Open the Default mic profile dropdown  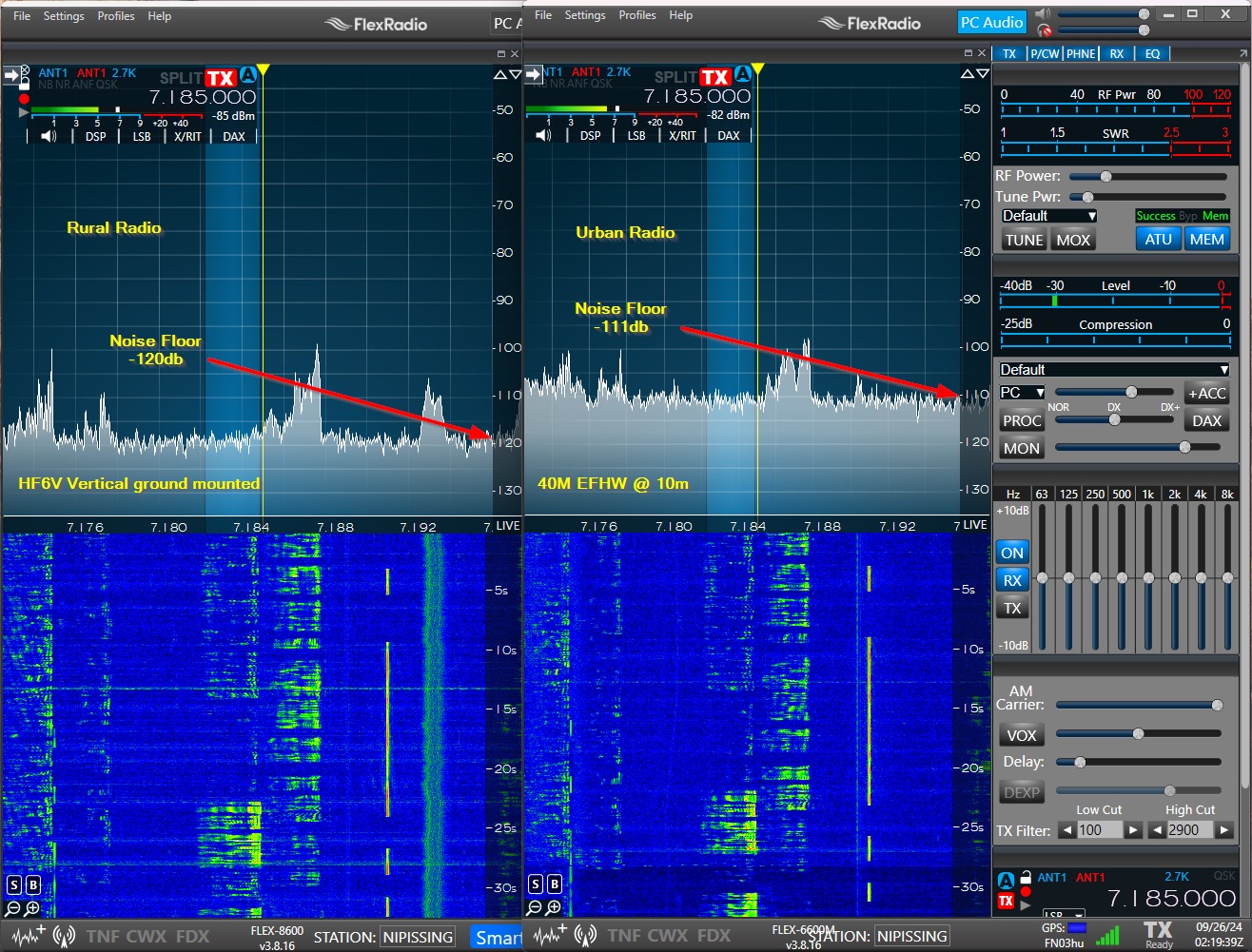pyautogui.click(x=1114, y=369)
